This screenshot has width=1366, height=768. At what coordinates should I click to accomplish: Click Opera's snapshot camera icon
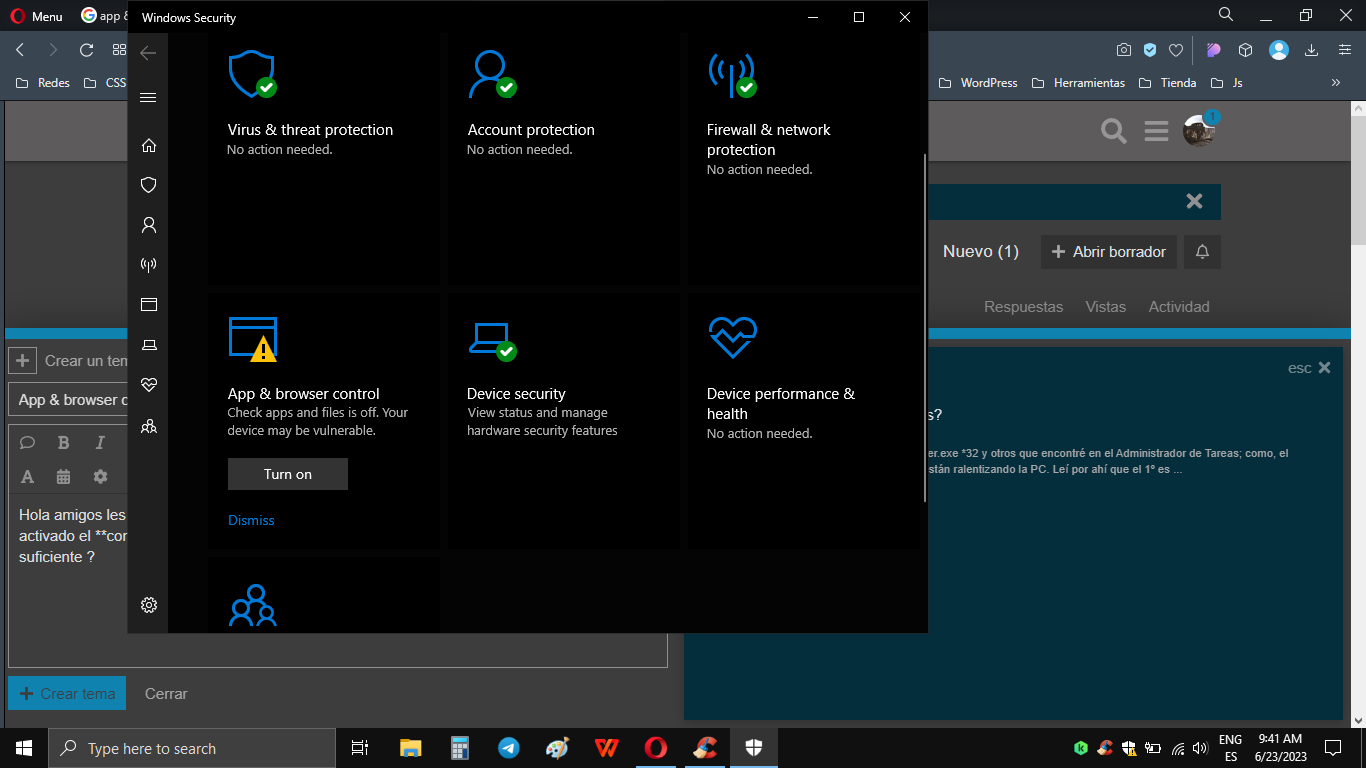tap(1124, 50)
